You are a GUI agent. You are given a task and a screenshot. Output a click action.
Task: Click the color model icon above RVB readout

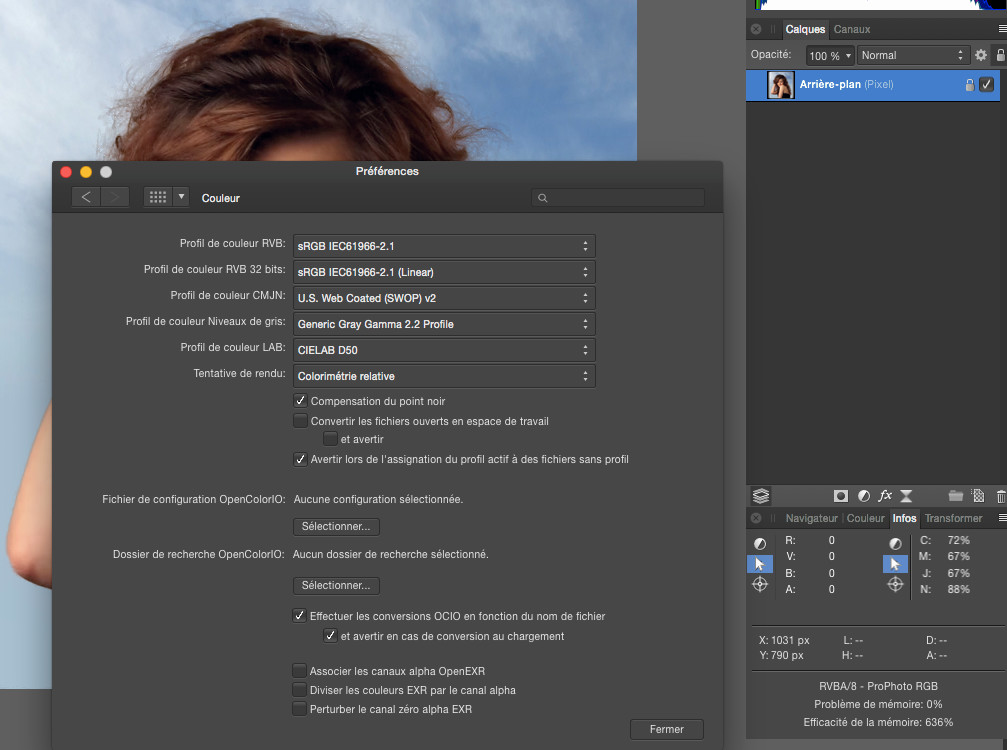[x=760, y=544]
